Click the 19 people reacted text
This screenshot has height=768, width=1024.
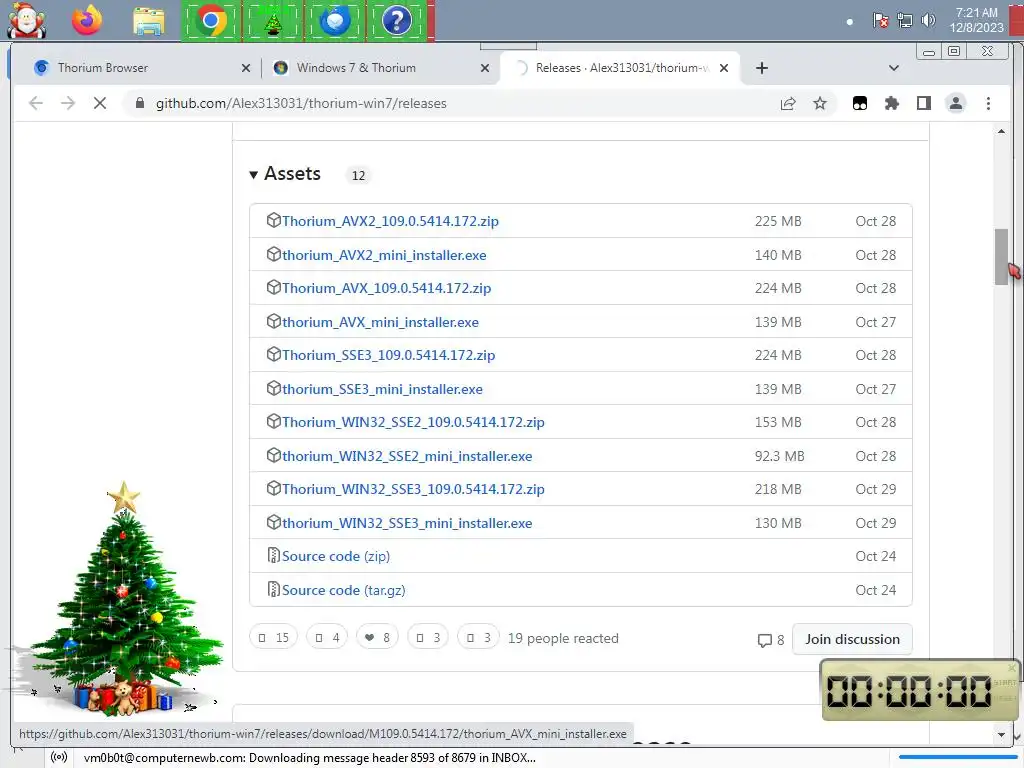click(563, 638)
